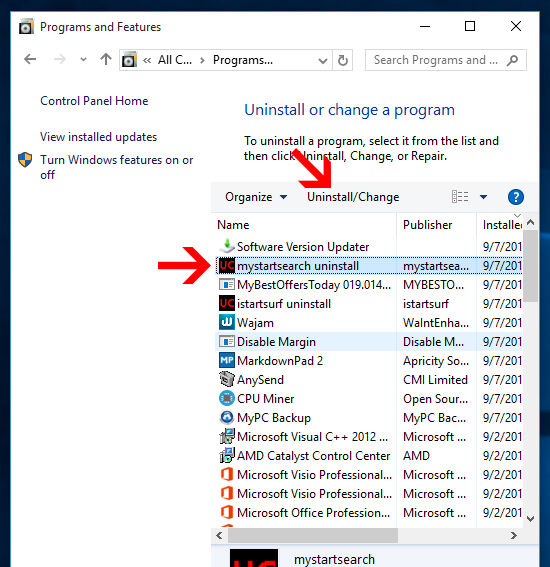Go up one level with up arrow
Viewport: 550px width, 567px height.
[106, 59]
